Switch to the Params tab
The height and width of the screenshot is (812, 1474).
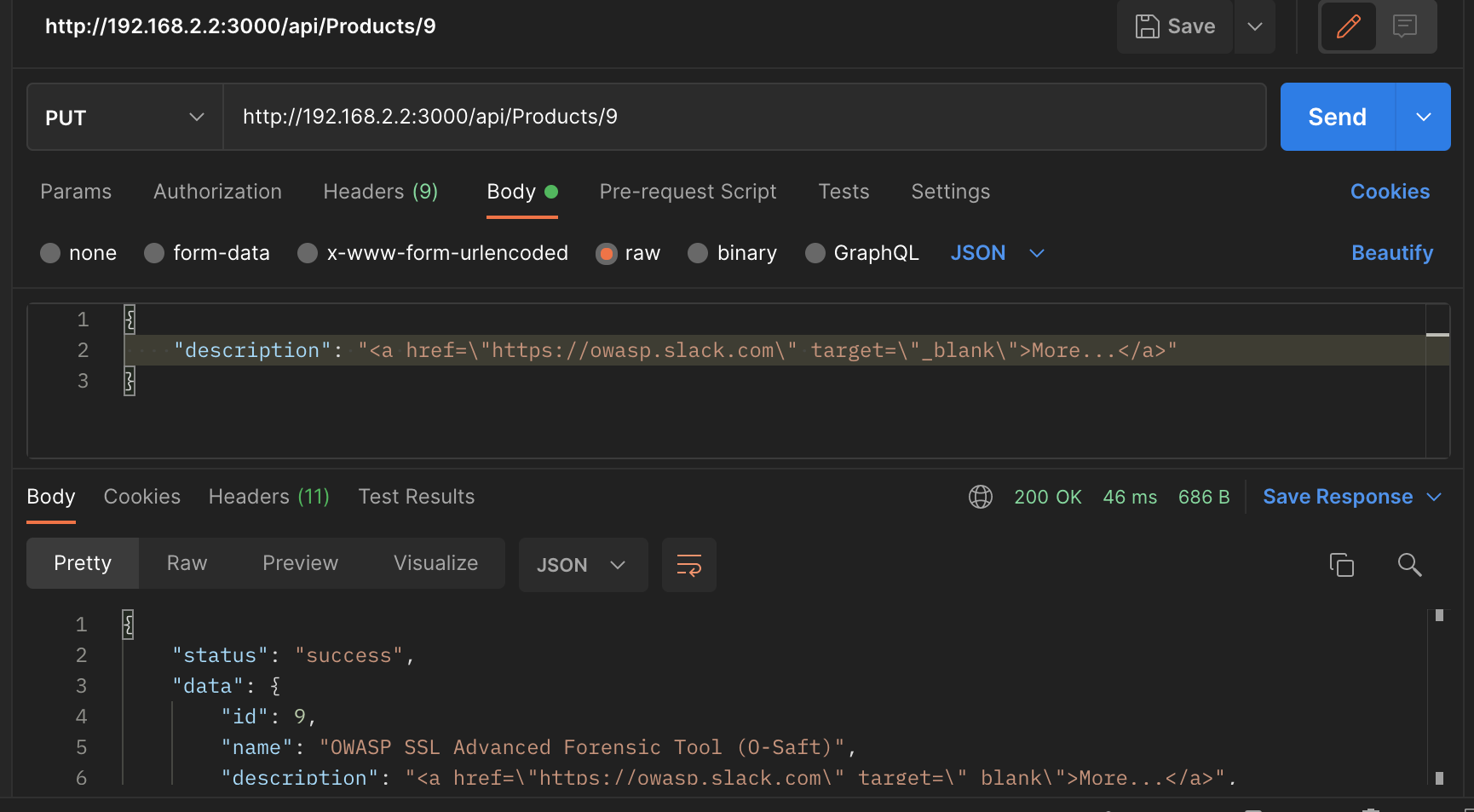pos(76,192)
